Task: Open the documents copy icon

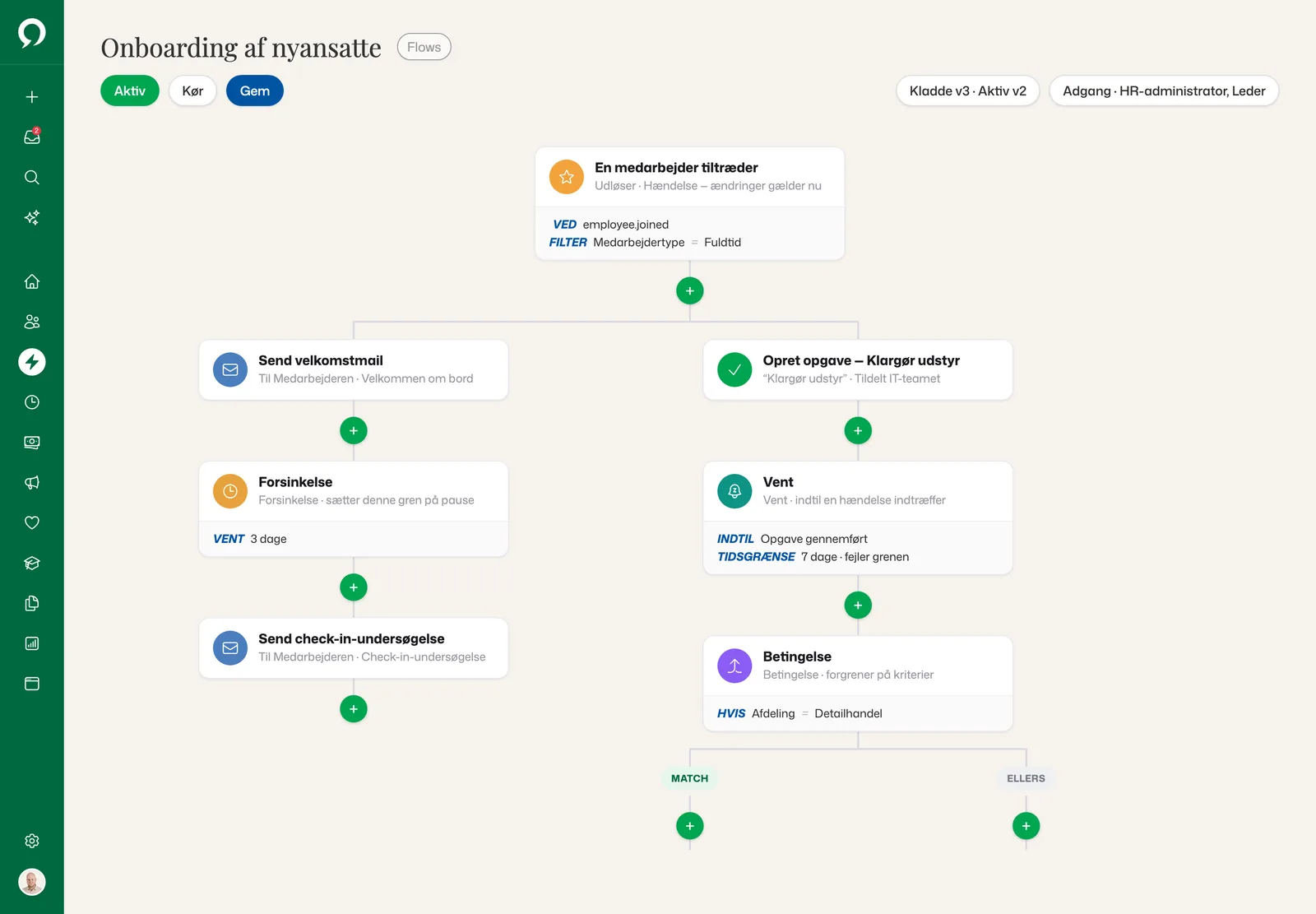Action: pos(32,604)
